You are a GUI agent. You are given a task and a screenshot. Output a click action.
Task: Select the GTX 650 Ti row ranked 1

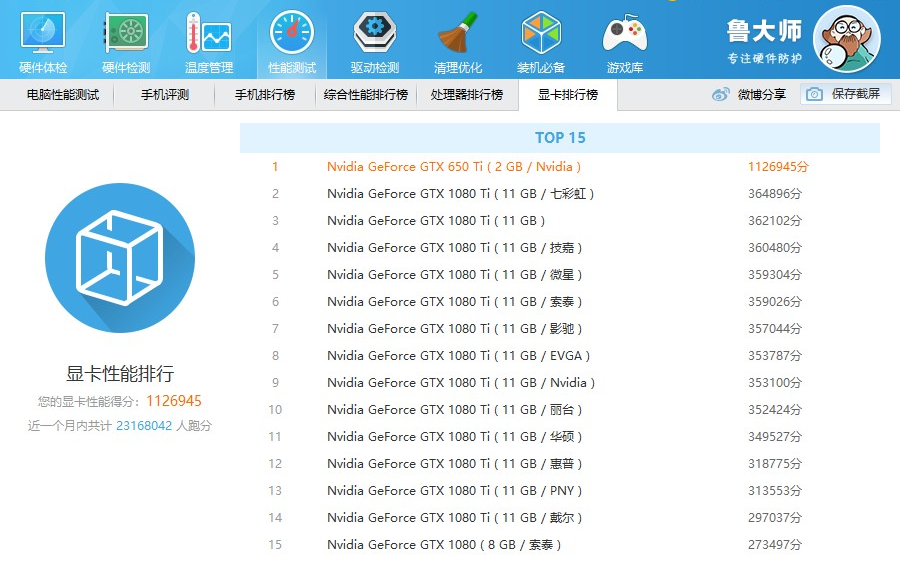click(x=560, y=166)
